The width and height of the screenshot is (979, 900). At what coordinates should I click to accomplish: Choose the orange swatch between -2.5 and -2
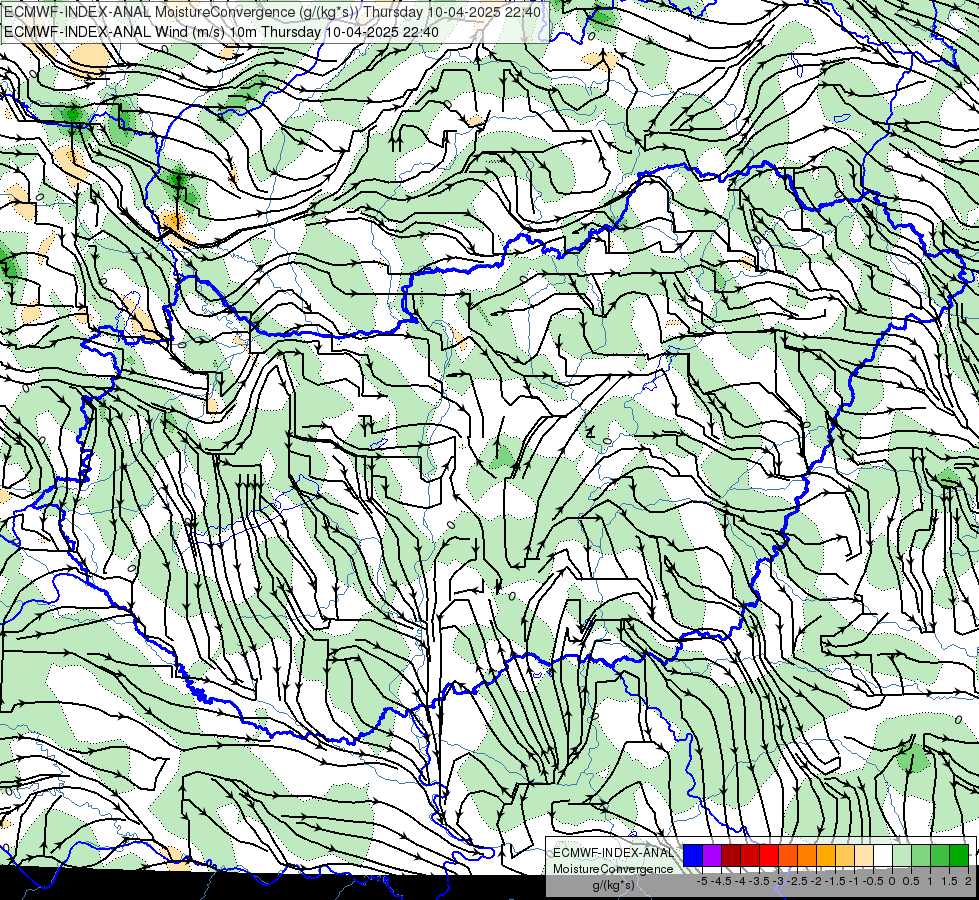point(807,855)
